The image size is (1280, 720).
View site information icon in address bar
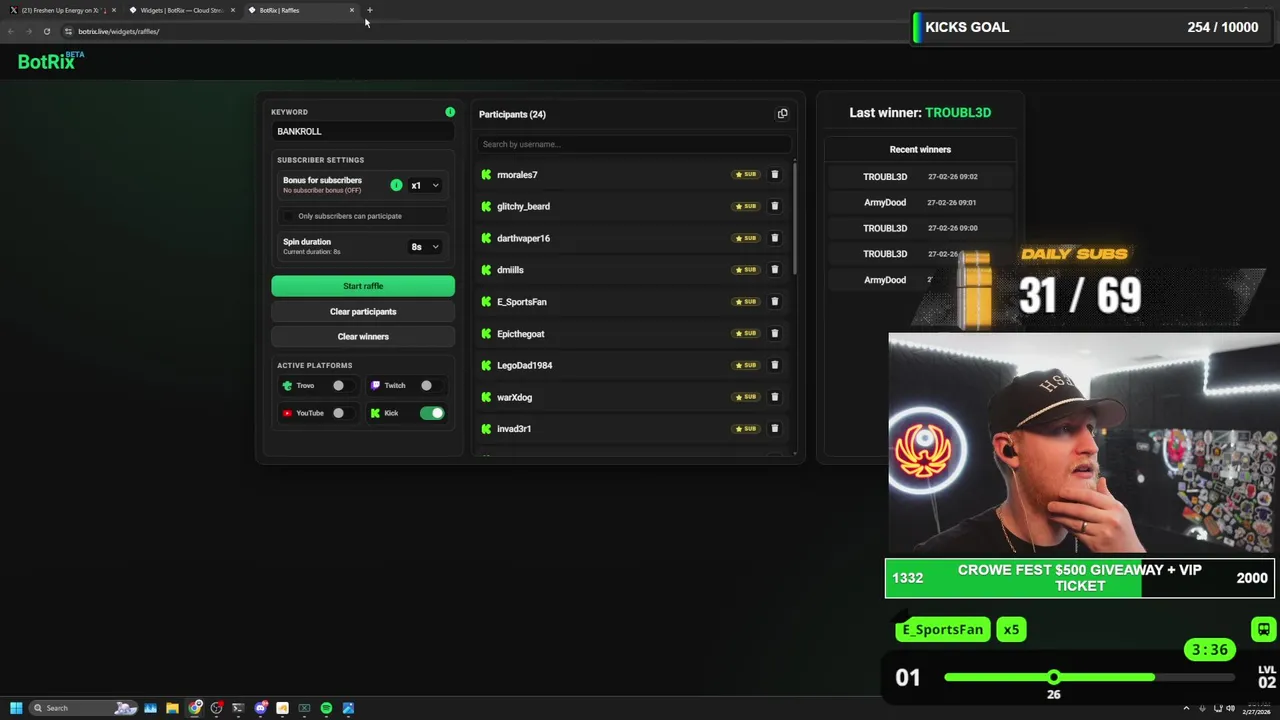[68, 31]
